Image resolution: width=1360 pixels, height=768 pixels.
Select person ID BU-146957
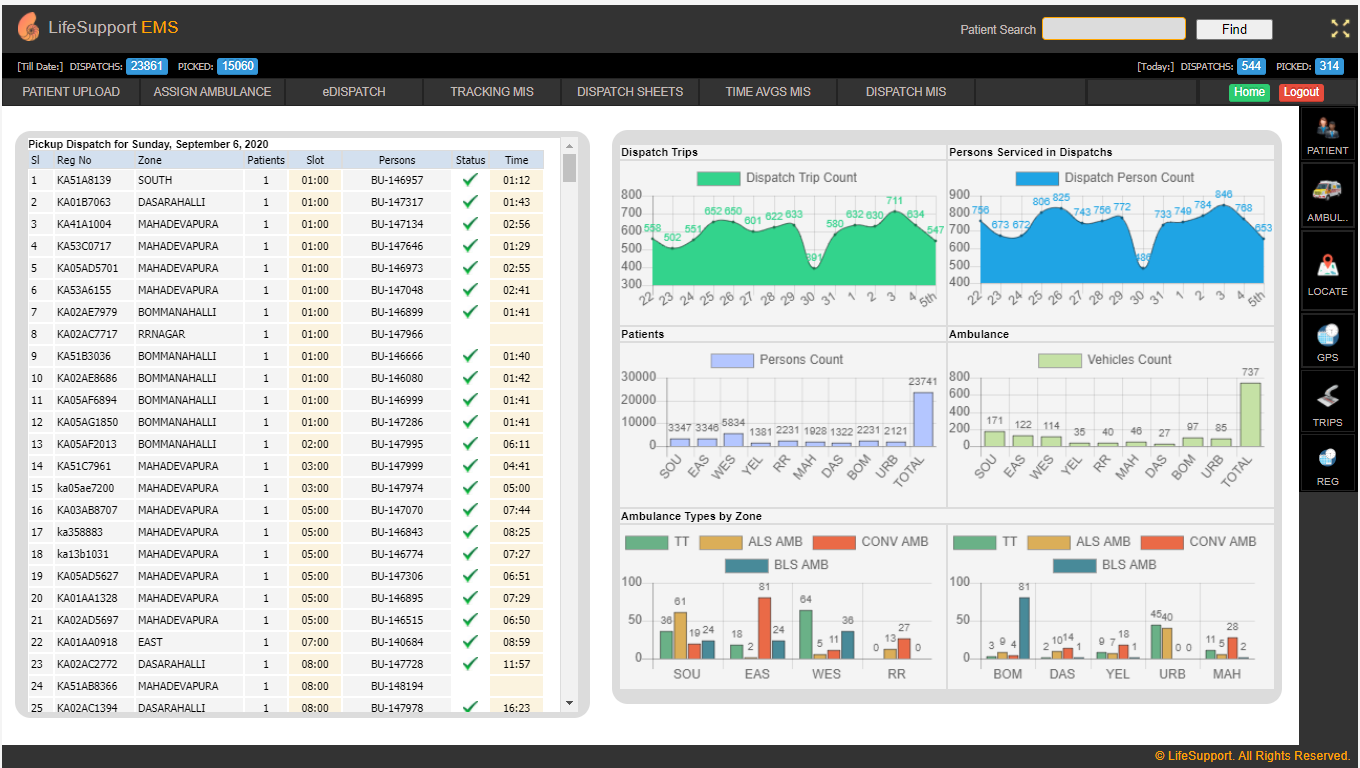pos(397,180)
